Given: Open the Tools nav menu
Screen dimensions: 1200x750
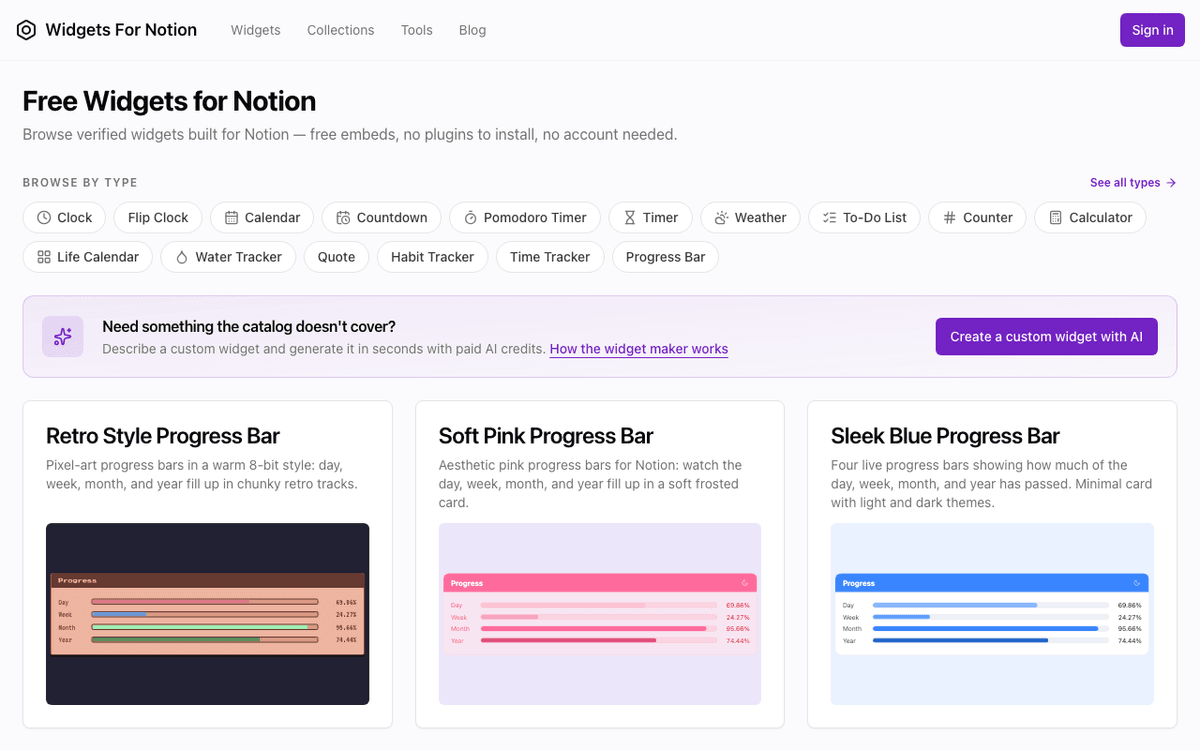Looking at the screenshot, I should tap(417, 30).
